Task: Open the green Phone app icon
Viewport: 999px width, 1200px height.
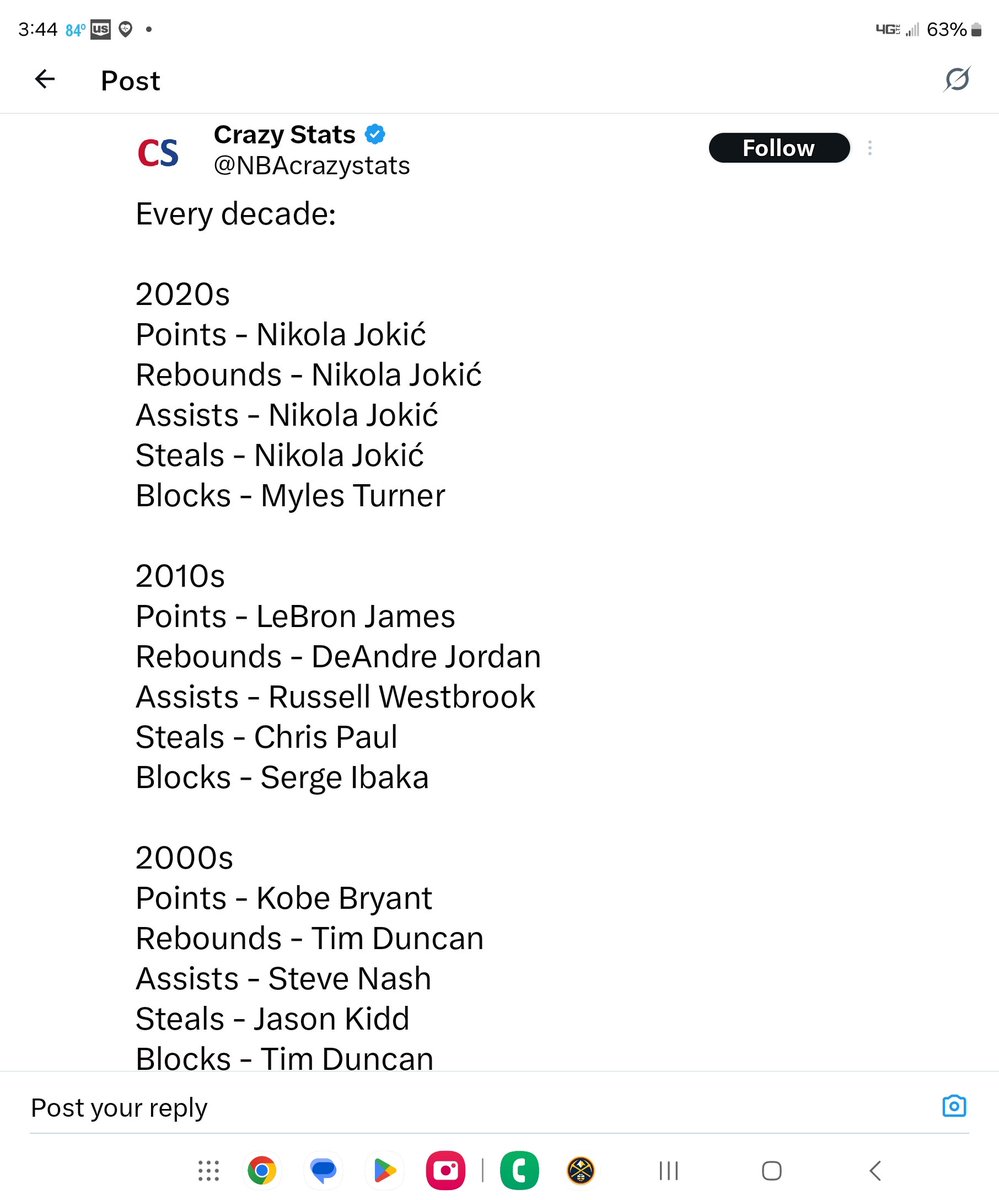Action: click(x=520, y=1170)
